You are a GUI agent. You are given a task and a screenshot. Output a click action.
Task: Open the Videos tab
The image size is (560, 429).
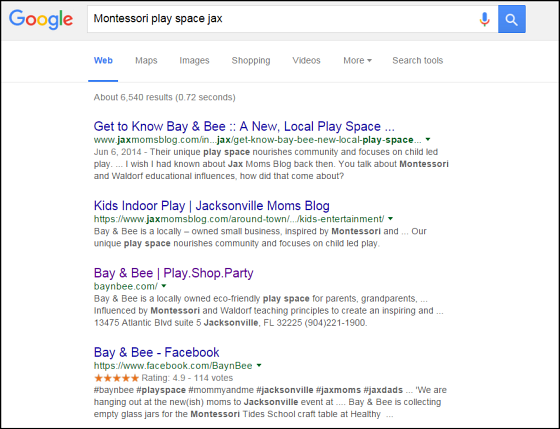click(306, 60)
